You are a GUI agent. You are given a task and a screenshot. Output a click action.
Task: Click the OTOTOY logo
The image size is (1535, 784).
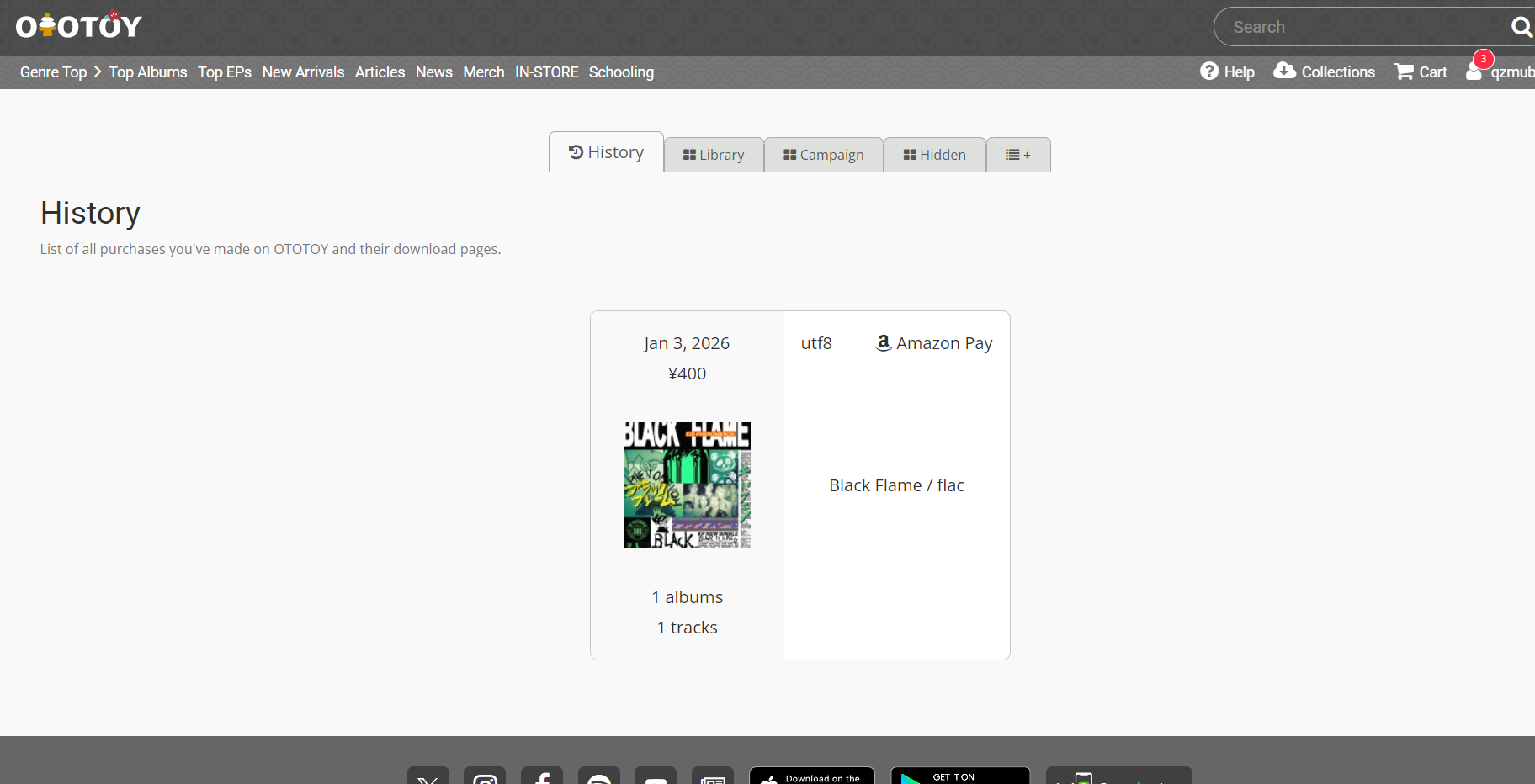pos(79,26)
